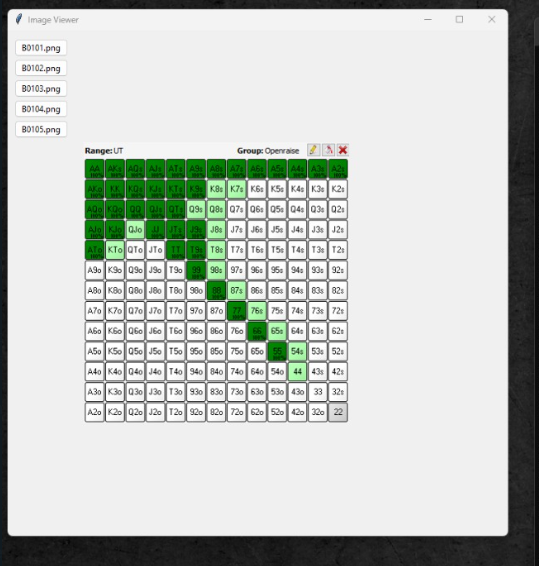The height and width of the screenshot is (566, 539).
Task: Toggle the 44 pair cell
Action: click(297, 371)
